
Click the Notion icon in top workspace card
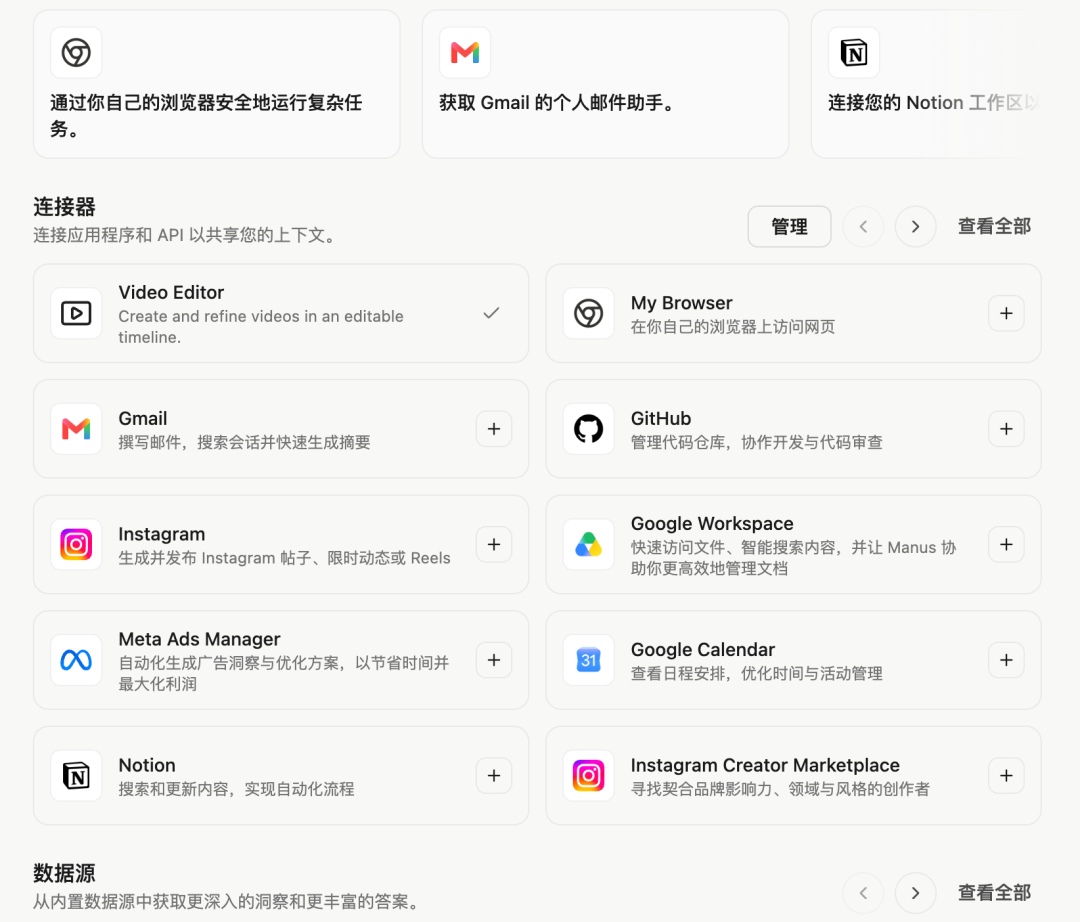coord(854,52)
